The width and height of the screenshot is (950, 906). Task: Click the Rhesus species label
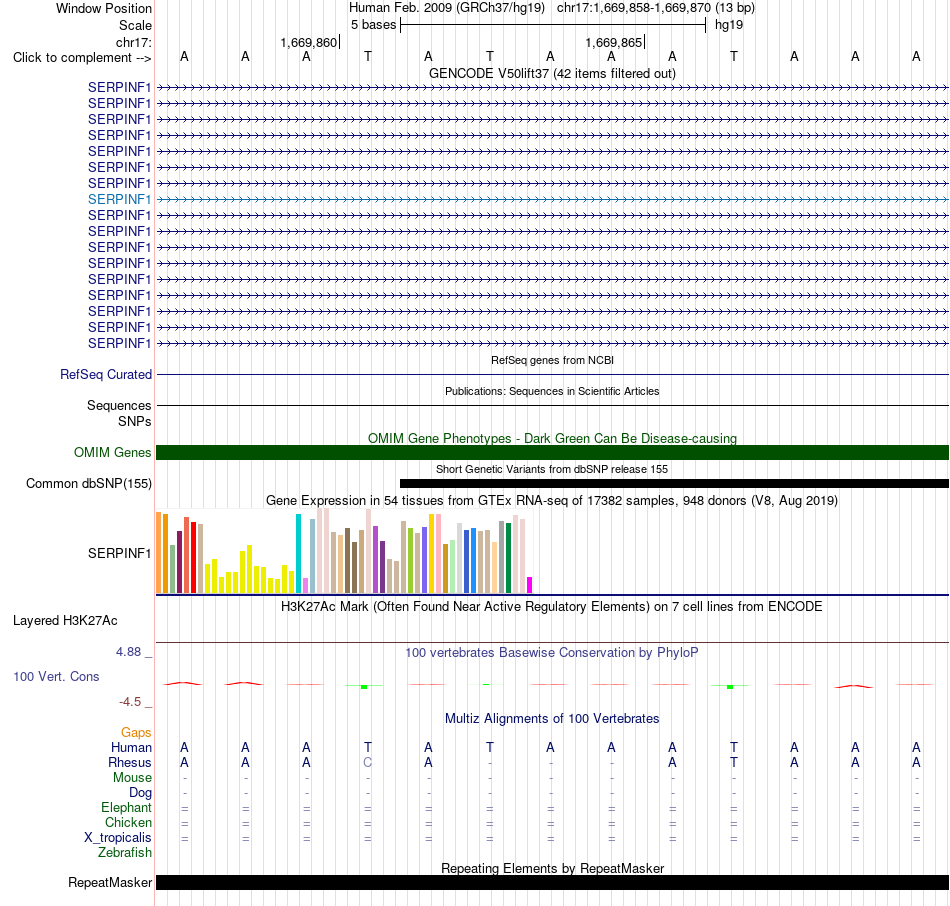click(130, 762)
